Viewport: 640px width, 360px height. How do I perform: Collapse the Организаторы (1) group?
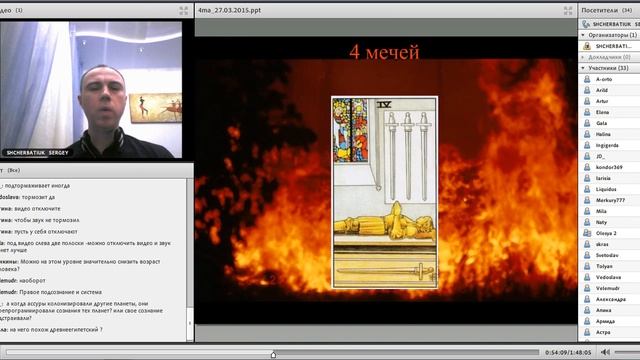click(x=583, y=36)
